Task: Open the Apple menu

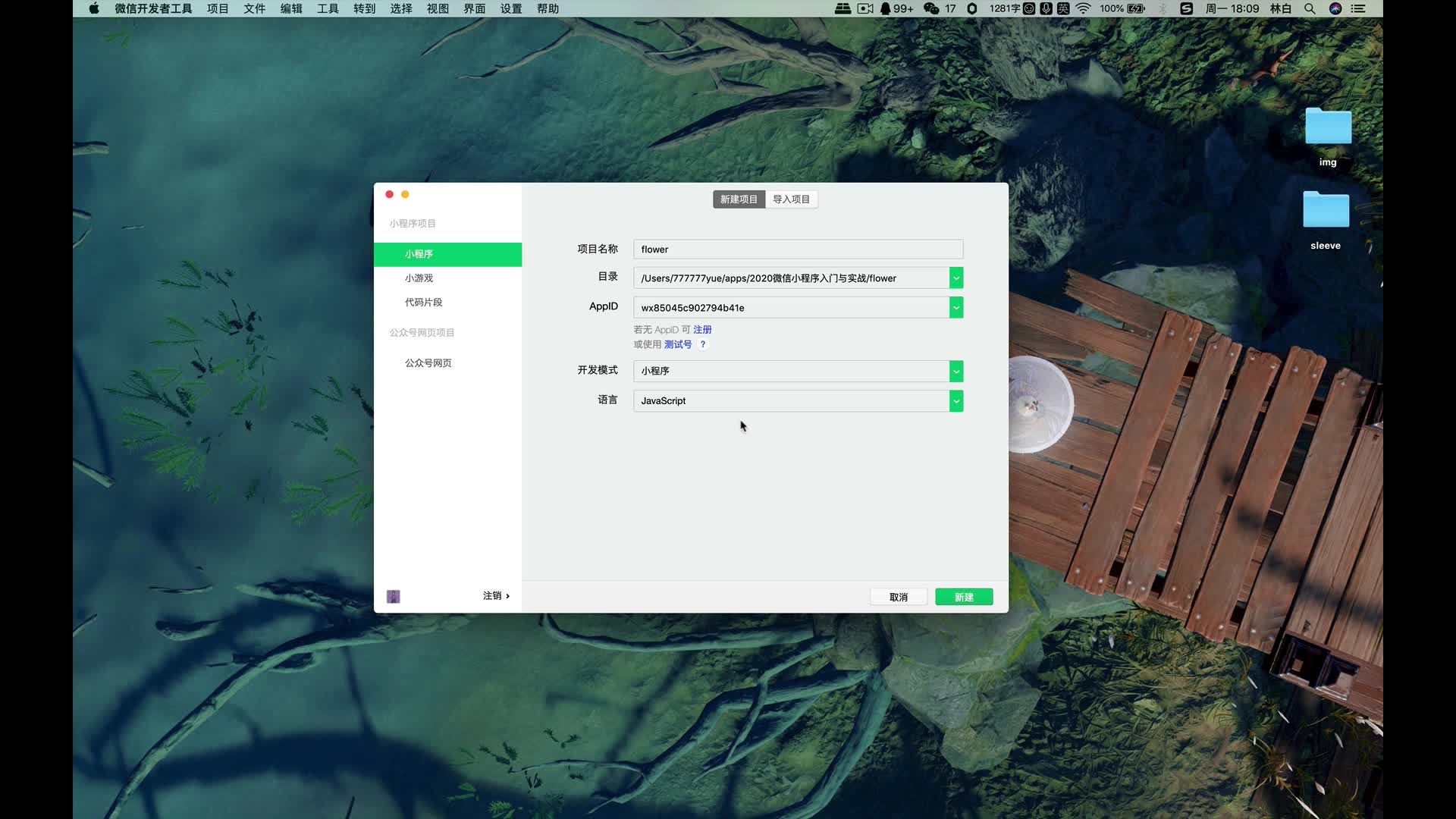Action: click(94, 8)
